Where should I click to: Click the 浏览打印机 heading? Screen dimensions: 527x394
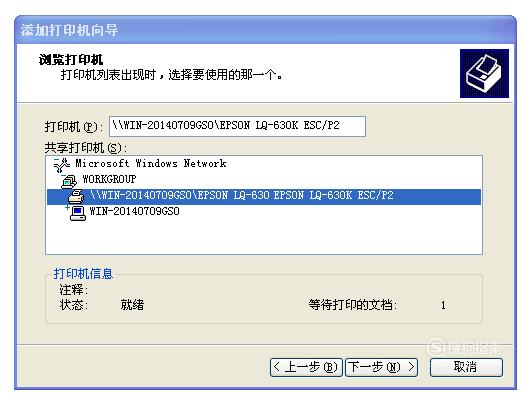click(x=71, y=60)
